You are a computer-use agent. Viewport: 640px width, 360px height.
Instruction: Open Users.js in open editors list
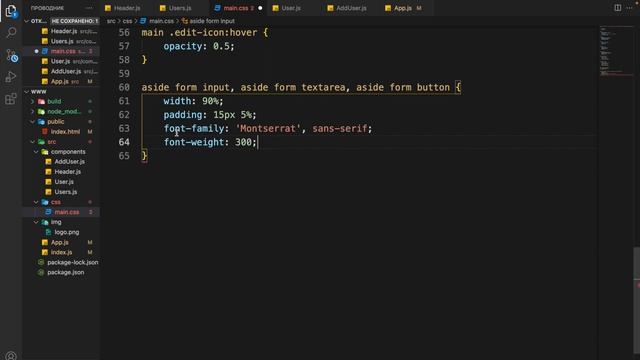click(61, 41)
